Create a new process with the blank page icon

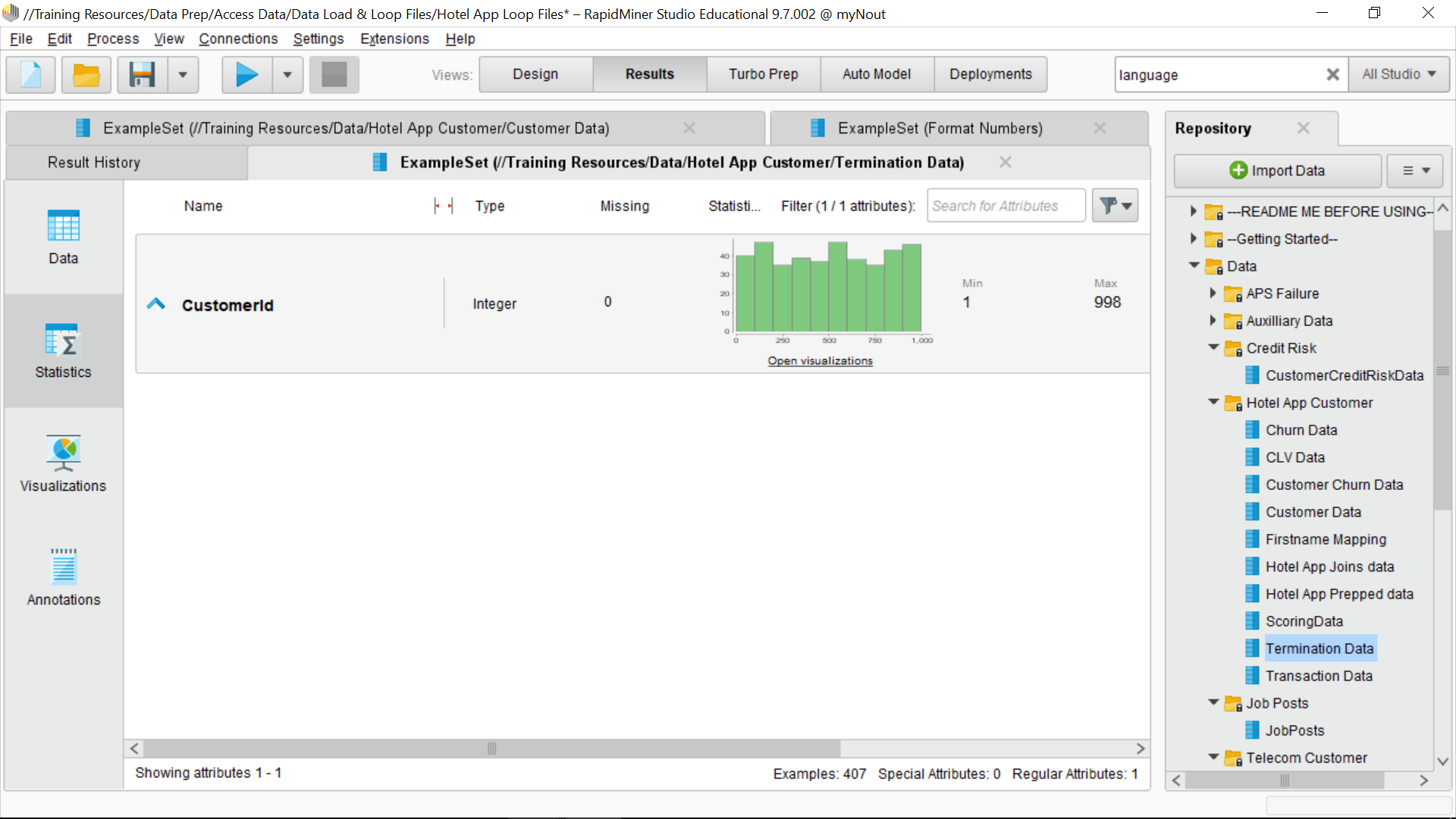tap(30, 74)
